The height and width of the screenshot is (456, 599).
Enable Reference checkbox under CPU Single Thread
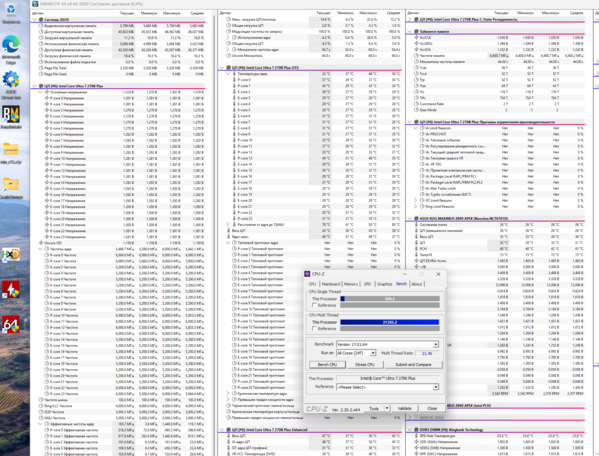314,305
